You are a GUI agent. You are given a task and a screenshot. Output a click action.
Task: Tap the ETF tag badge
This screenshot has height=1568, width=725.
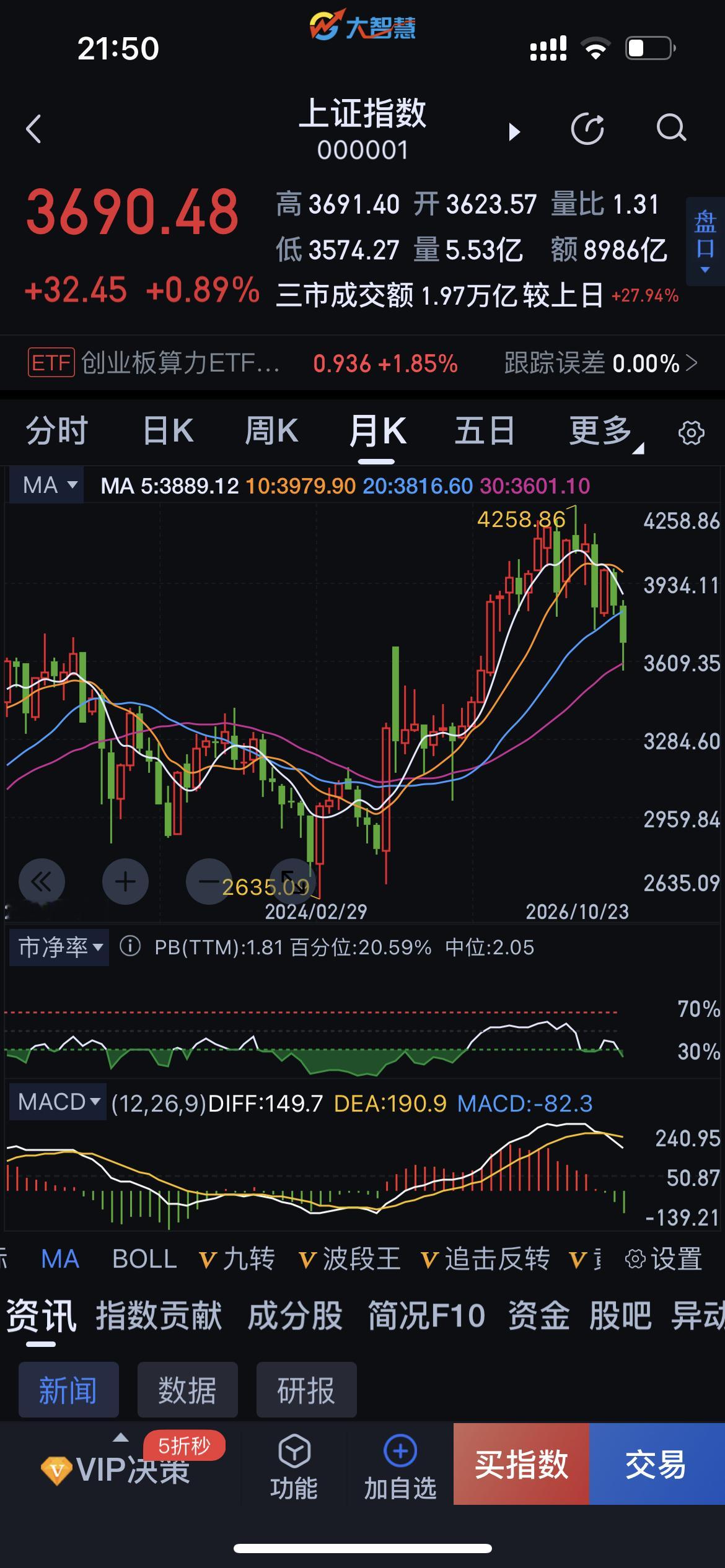point(51,362)
